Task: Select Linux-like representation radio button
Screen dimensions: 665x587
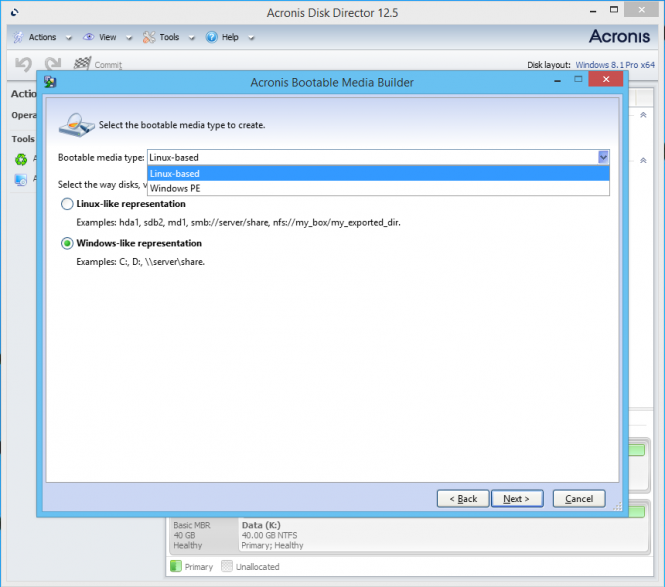Action: (x=67, y=204)
